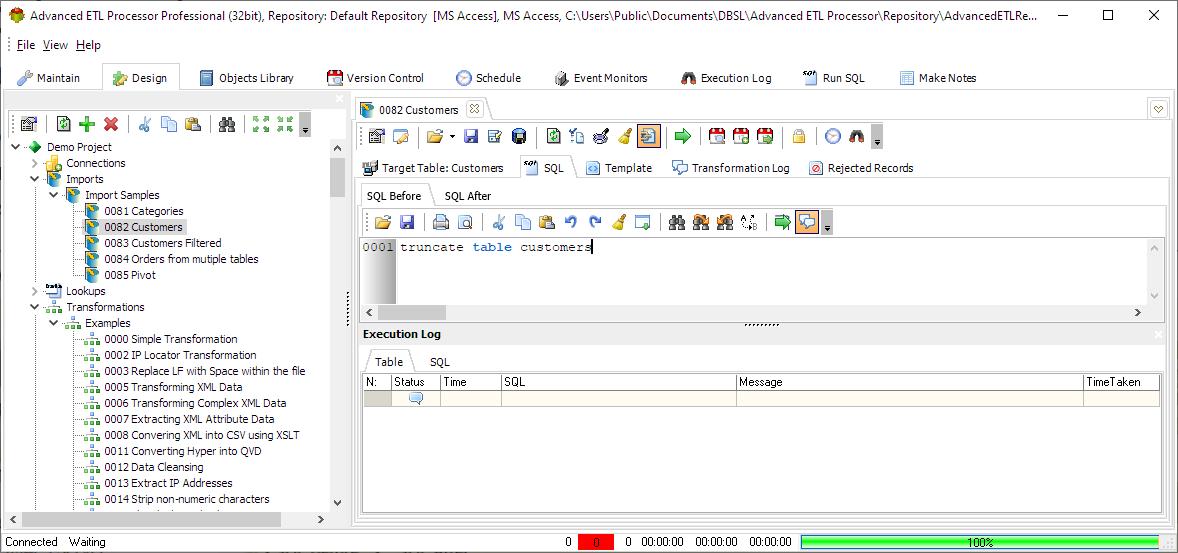
Task: Select 0085 Pivot import in tree
Action: (x=130, y=275)
